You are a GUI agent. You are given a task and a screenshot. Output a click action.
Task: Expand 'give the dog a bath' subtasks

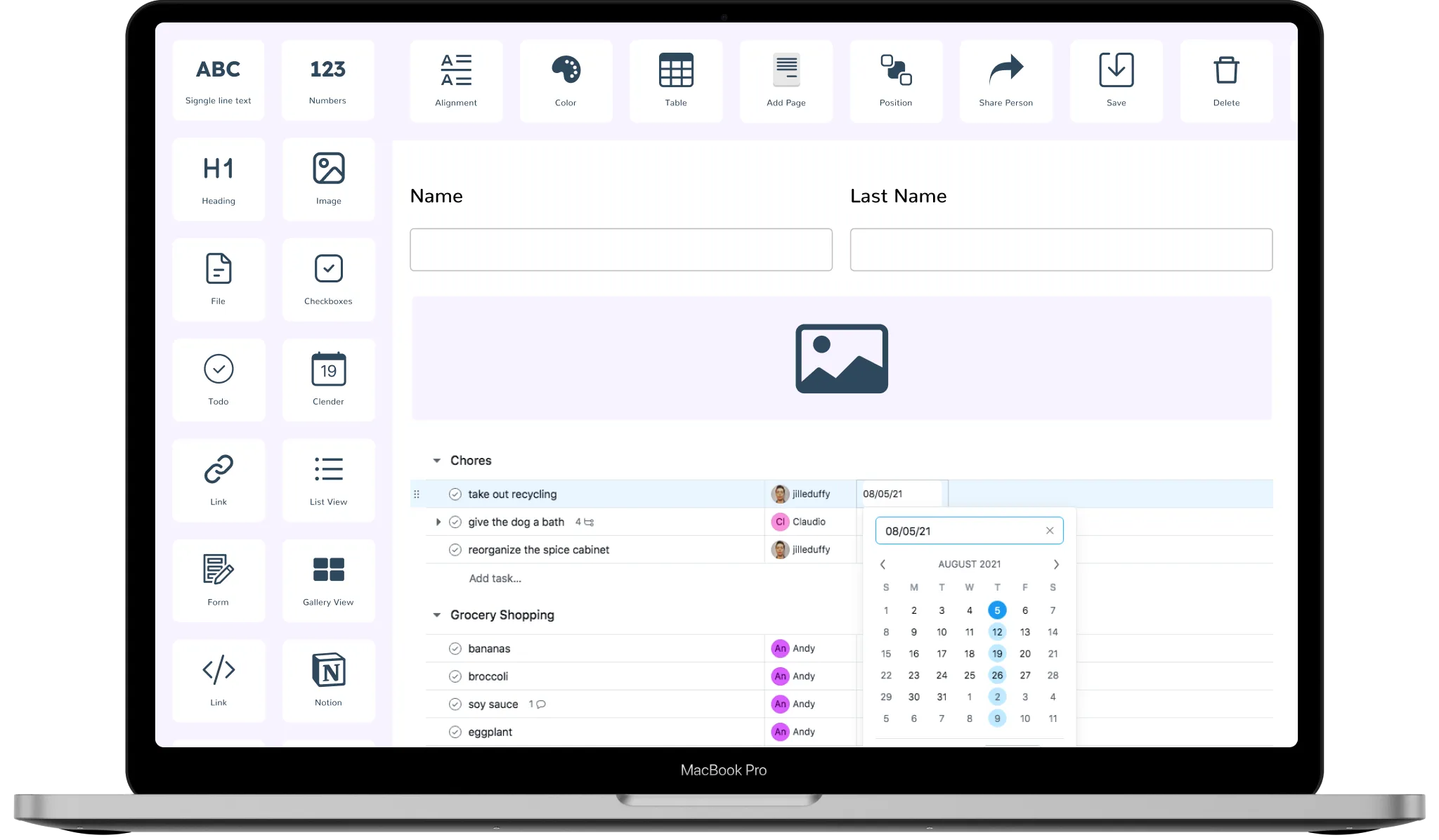(x=438, y=522)
